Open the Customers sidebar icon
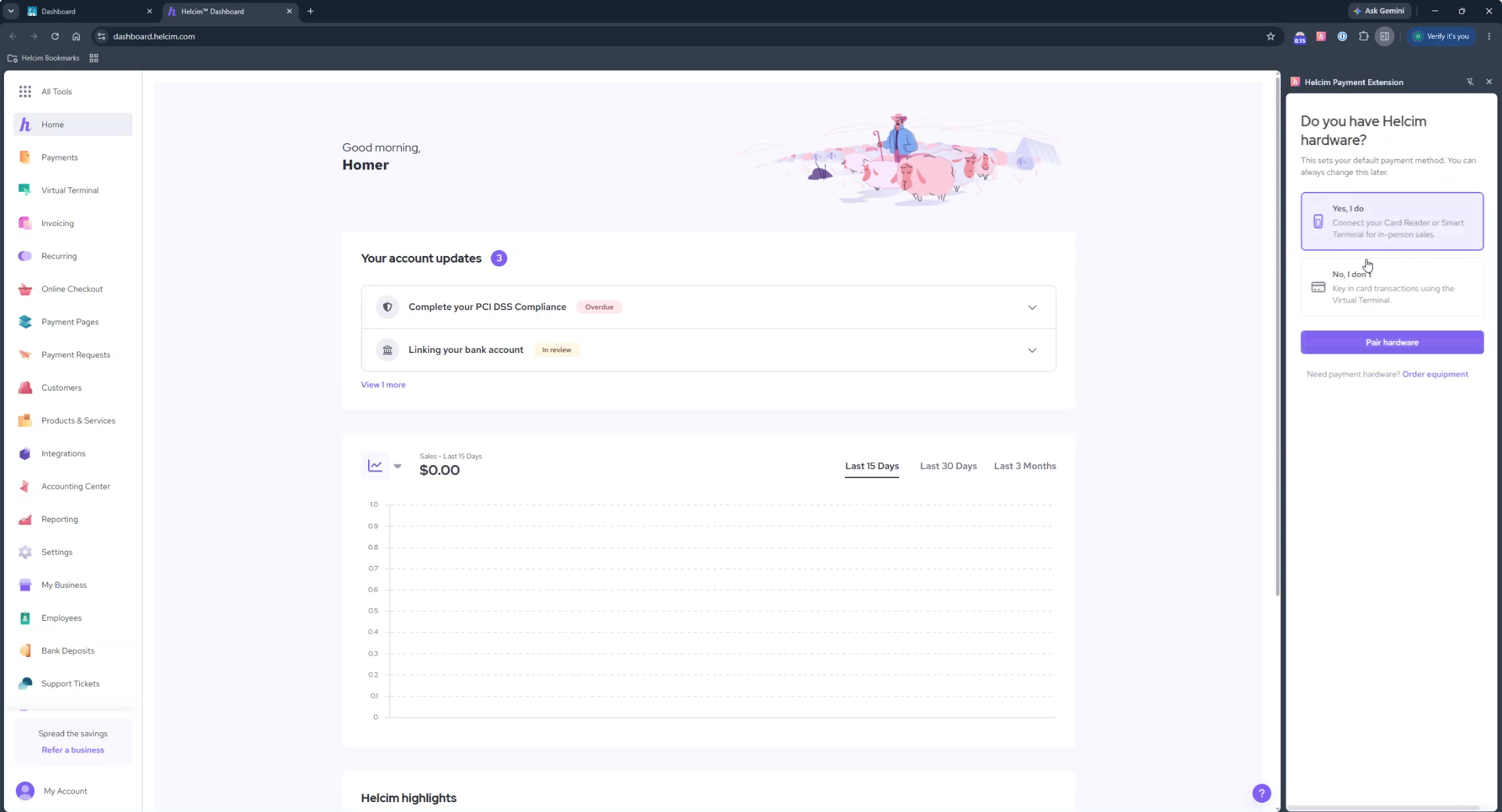 (25, 388)
